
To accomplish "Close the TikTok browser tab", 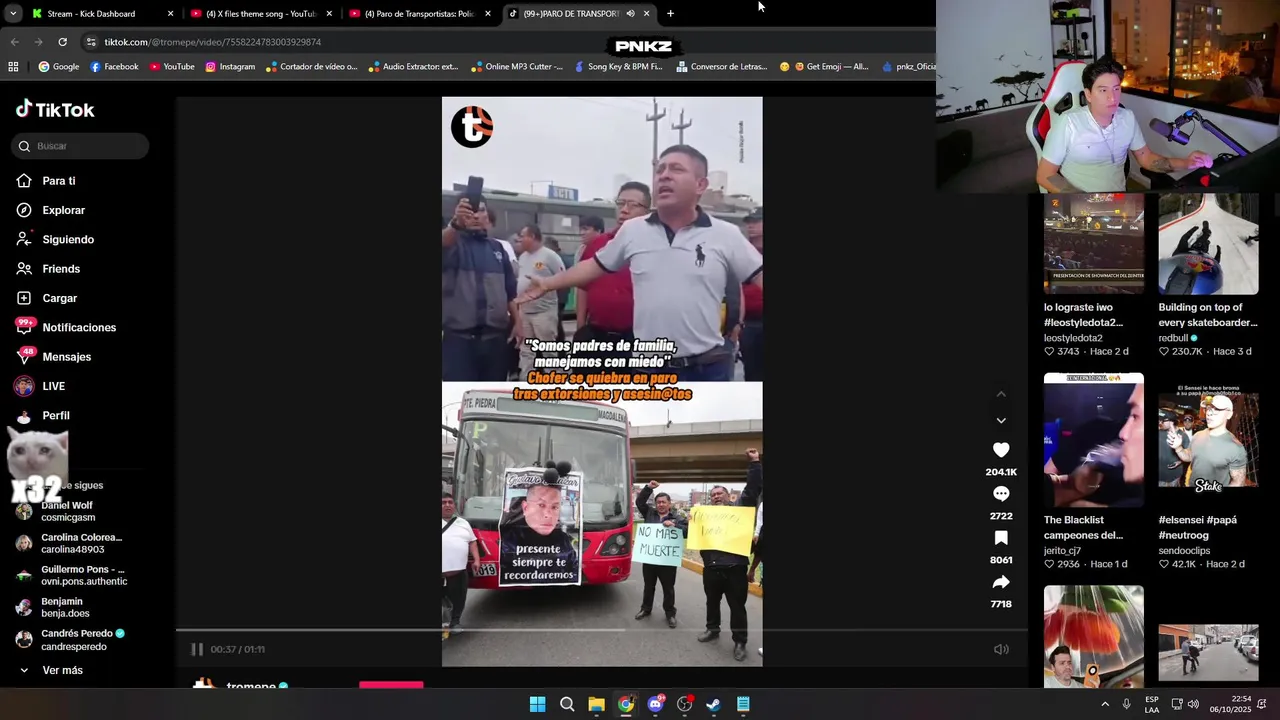I will click(647, 14).
